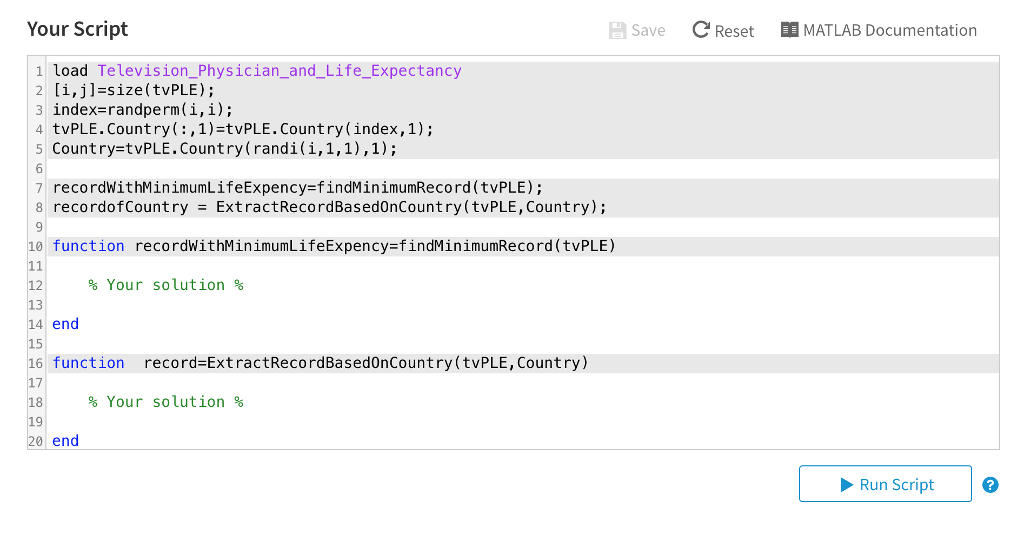Viewport: 1024px width, 540px height.
Task: Click empty line 13 in the editor
Action: pos(522,305)
